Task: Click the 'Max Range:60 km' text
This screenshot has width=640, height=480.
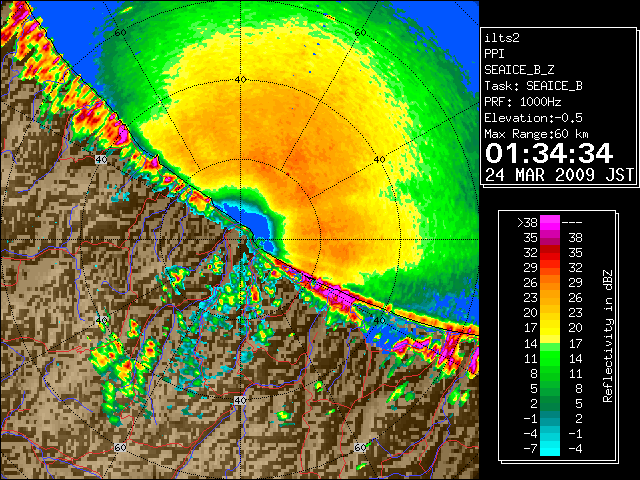Action: click(536, 134)
